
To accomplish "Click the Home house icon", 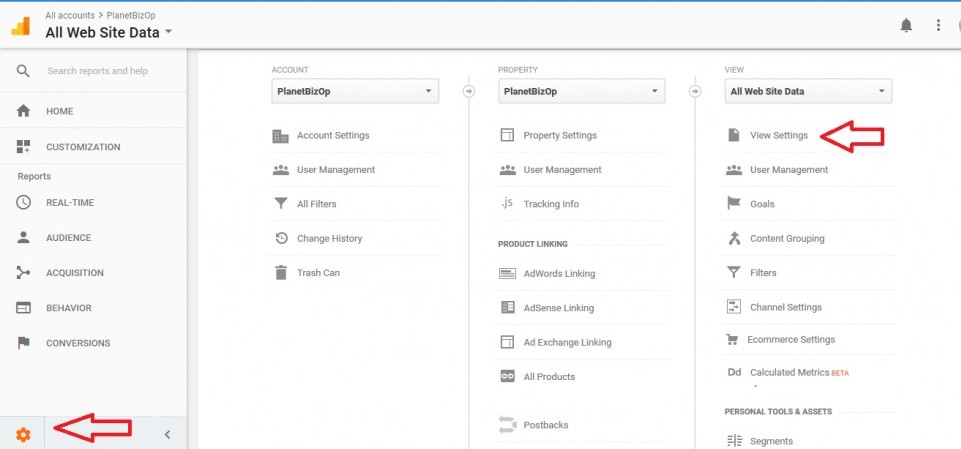I will tap(23, 111).
